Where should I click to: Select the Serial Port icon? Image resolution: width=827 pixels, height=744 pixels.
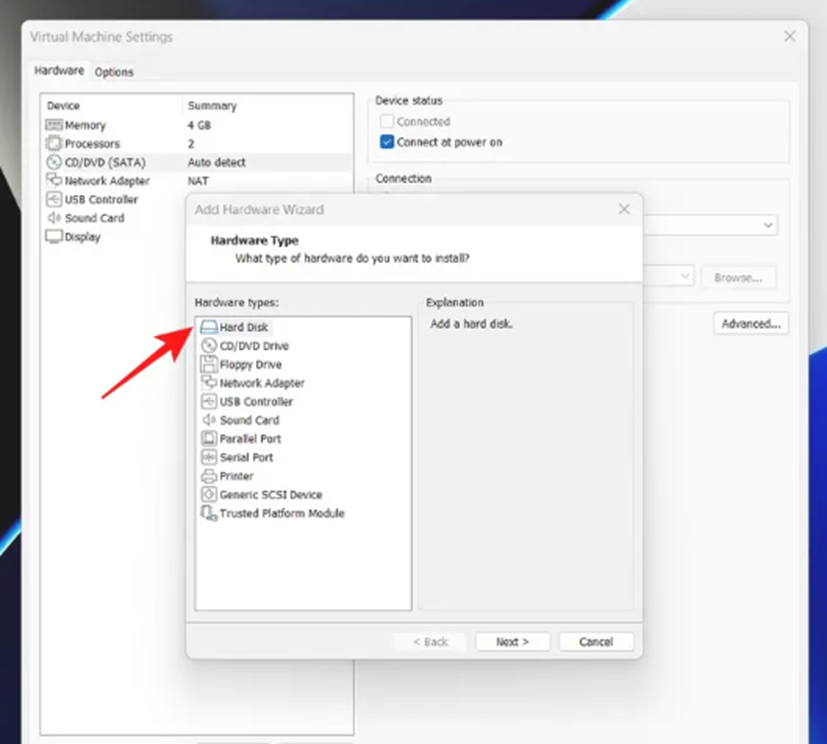209,457
